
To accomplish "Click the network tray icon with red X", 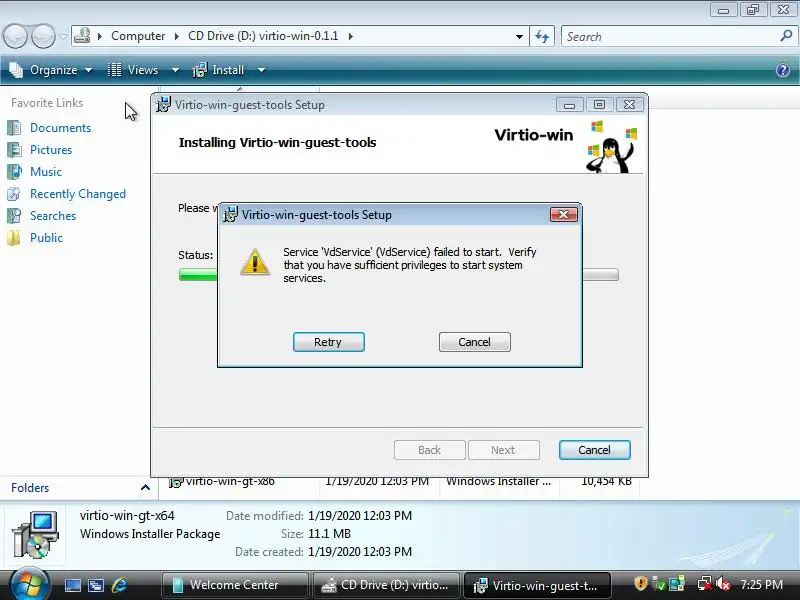I will pyautogui.click(x=705, y=583).
